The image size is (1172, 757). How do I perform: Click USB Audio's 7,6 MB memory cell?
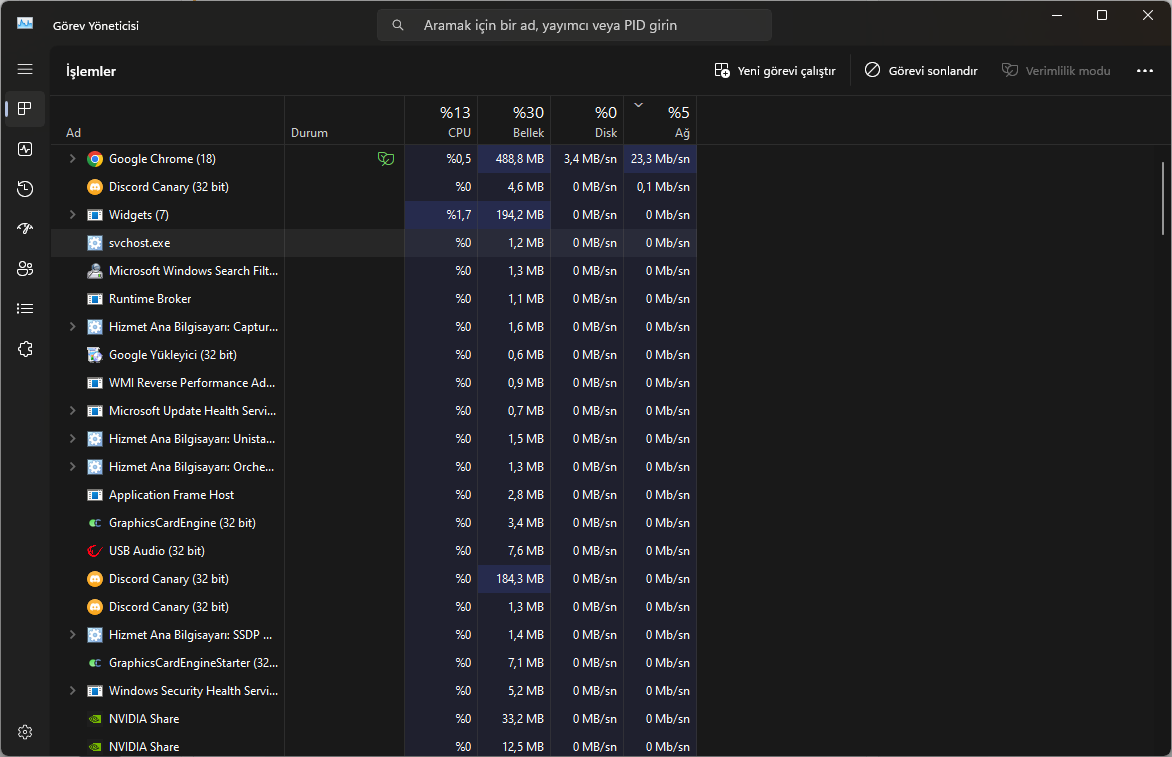[514, 551]
